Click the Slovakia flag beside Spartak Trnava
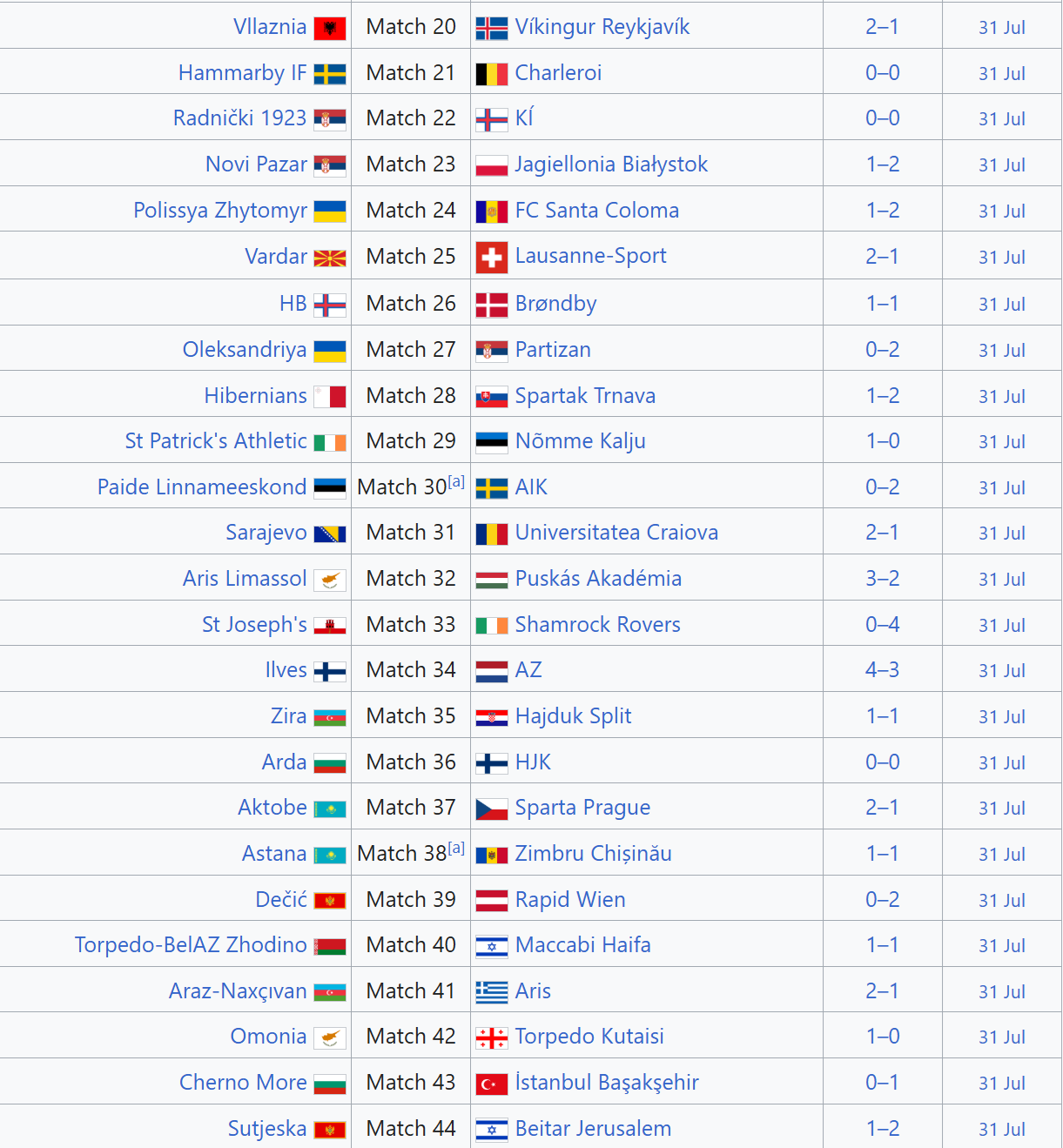1063x1148 pixels. (492, 398)
